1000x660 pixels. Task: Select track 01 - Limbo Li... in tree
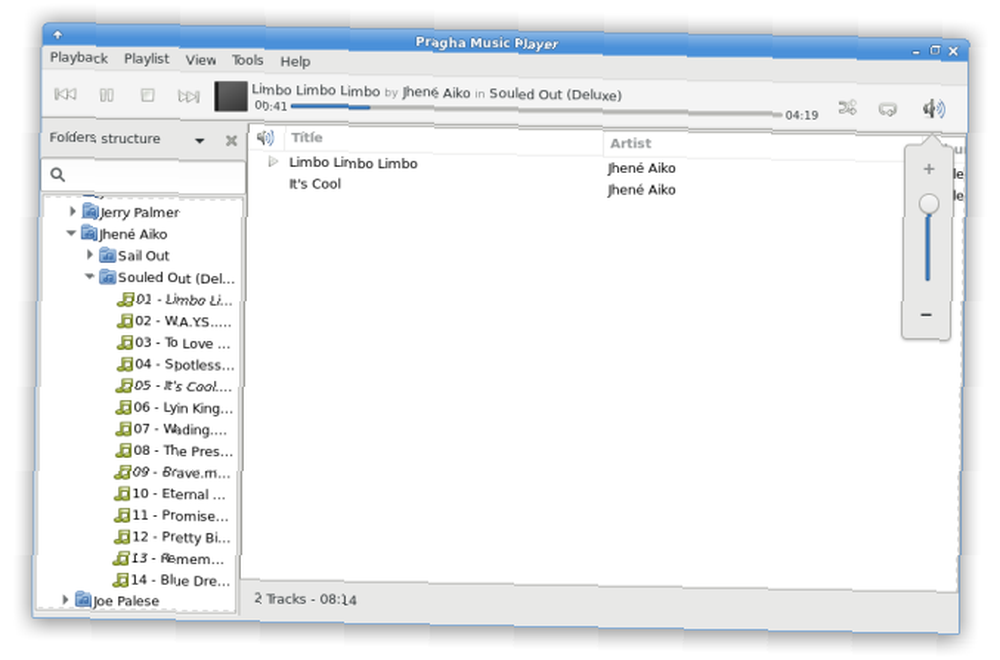[x=174, y=300]
